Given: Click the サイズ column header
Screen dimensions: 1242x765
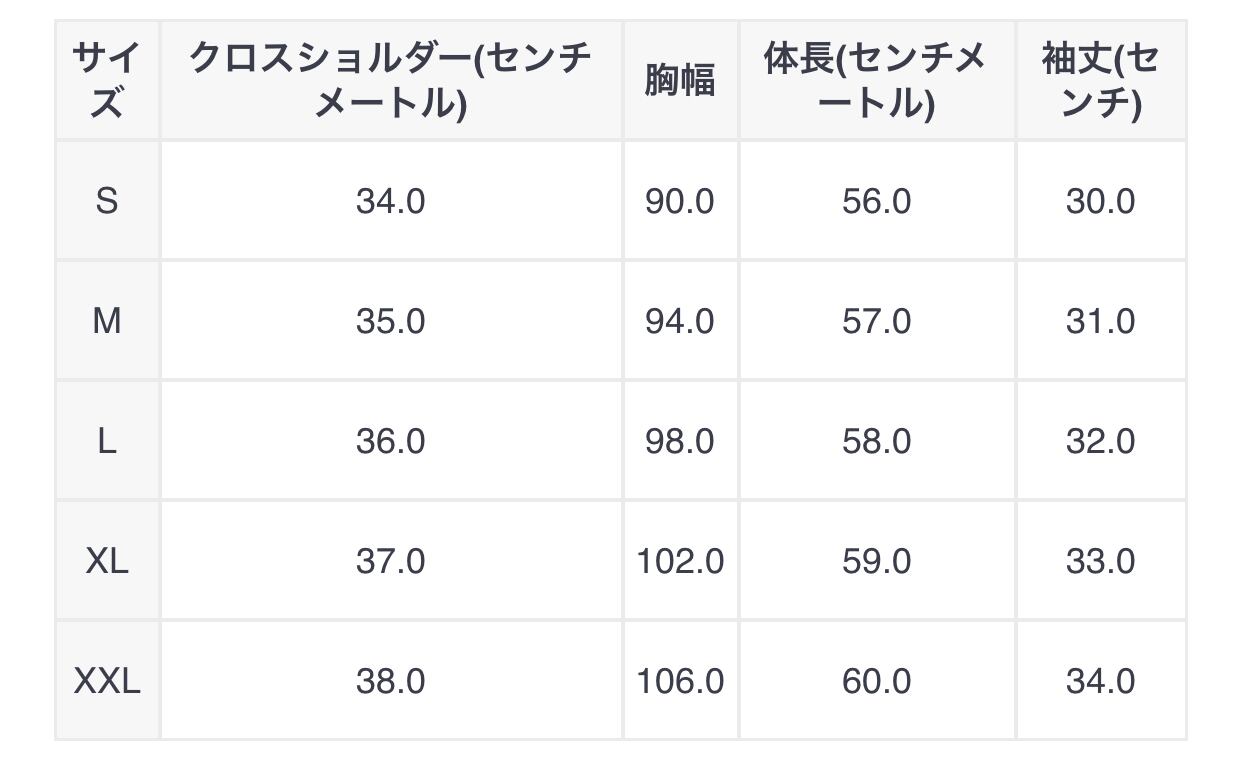Looking at the screenshot, I should [107, 80].
